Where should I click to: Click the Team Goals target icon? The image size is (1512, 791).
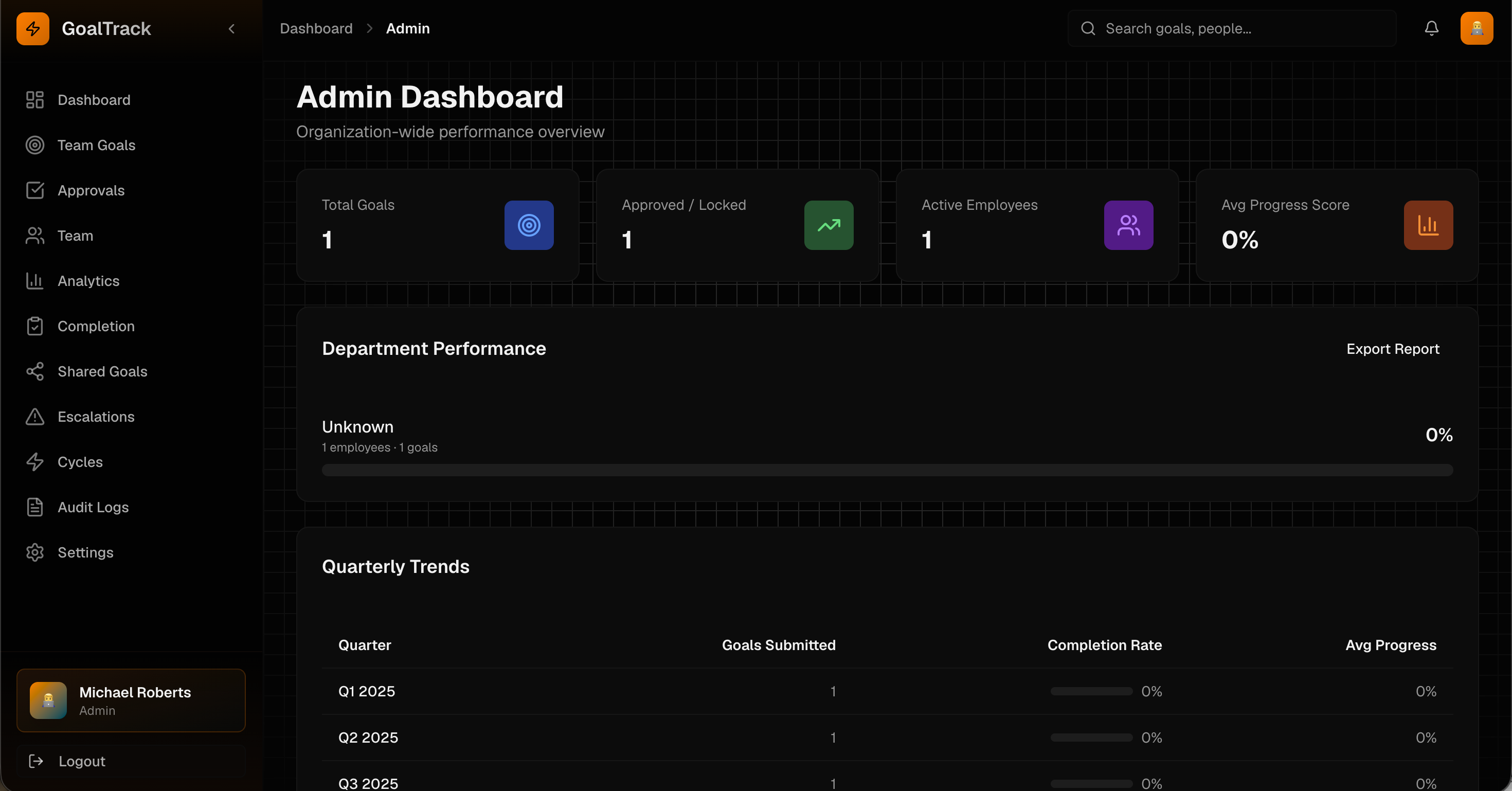tap(34, 145)
